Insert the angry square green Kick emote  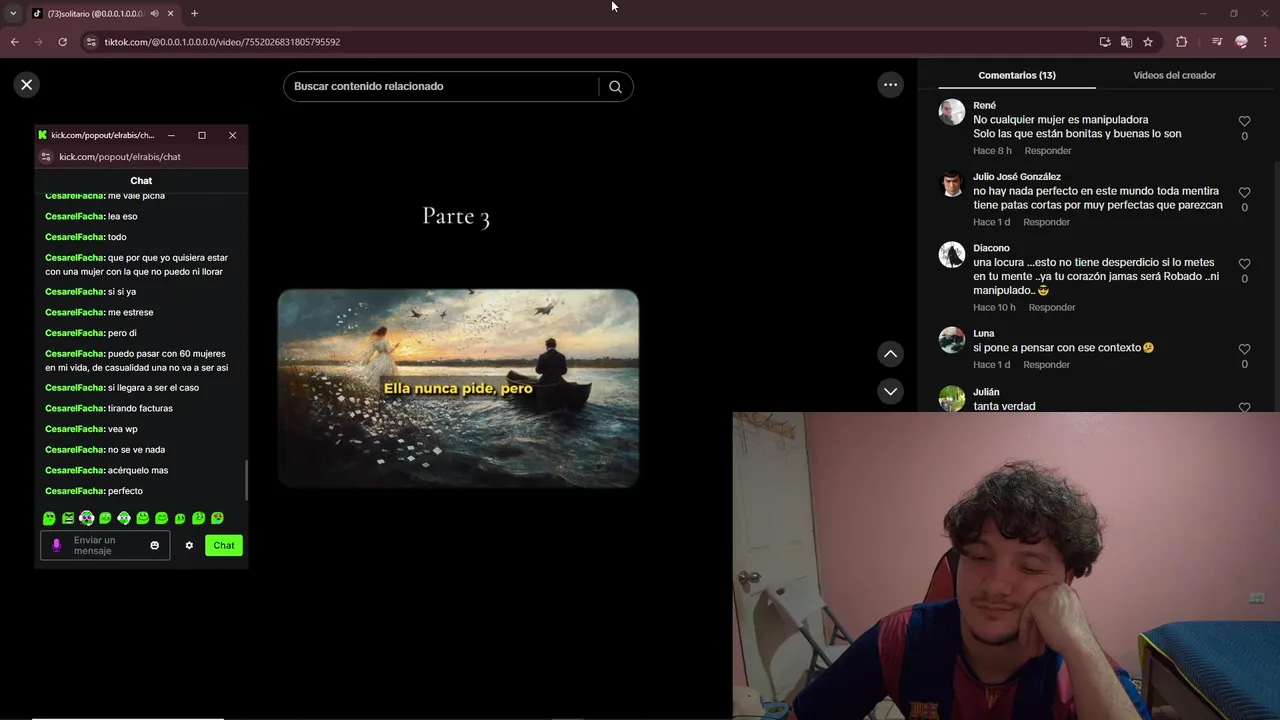(x=68, y=518)
